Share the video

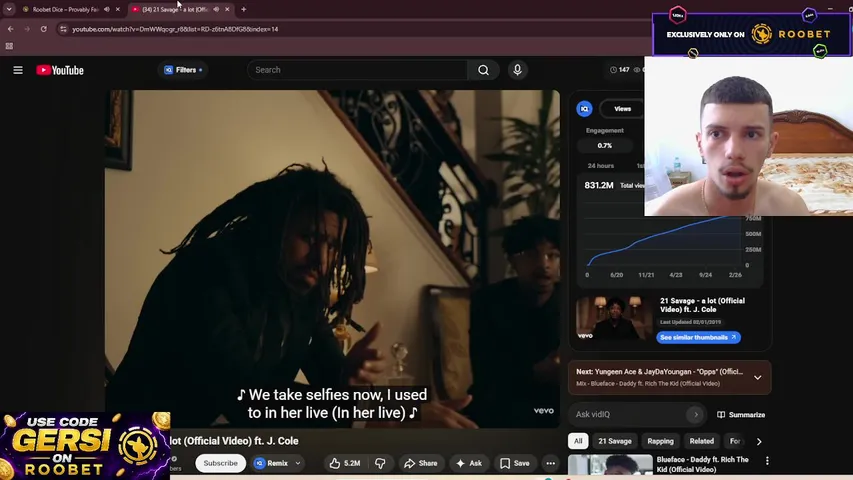[421, 463]
